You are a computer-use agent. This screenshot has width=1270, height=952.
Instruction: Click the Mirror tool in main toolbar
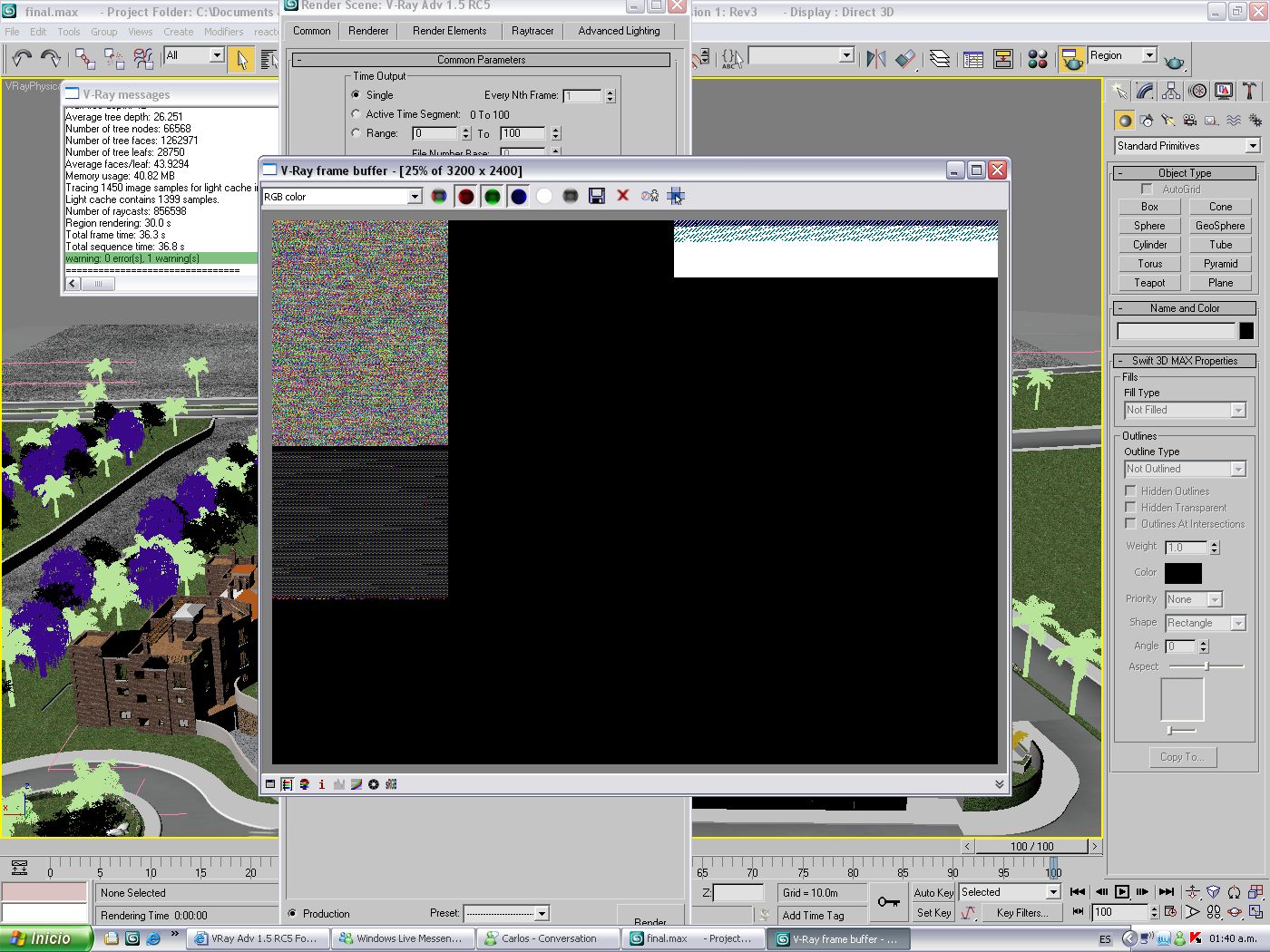click(876, 59)
